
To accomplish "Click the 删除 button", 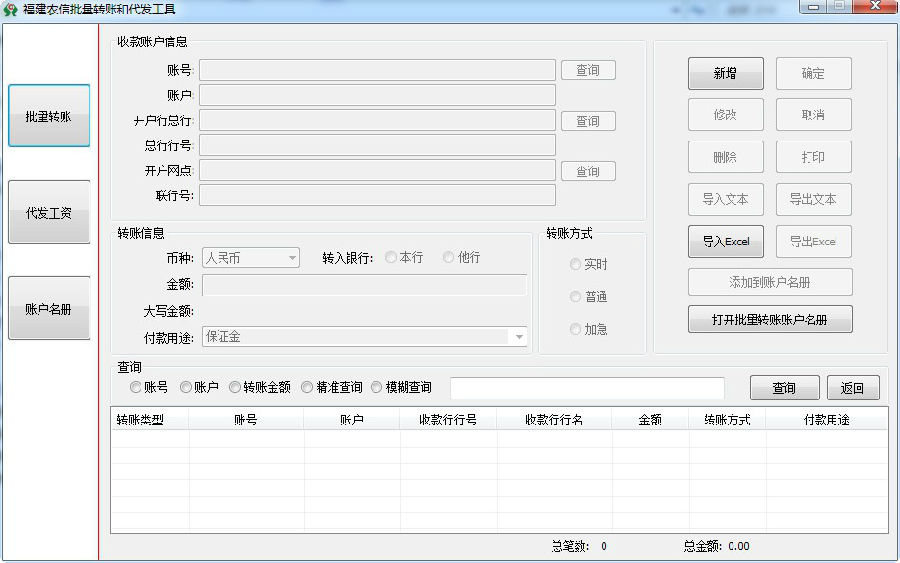I will click(726, 157).
